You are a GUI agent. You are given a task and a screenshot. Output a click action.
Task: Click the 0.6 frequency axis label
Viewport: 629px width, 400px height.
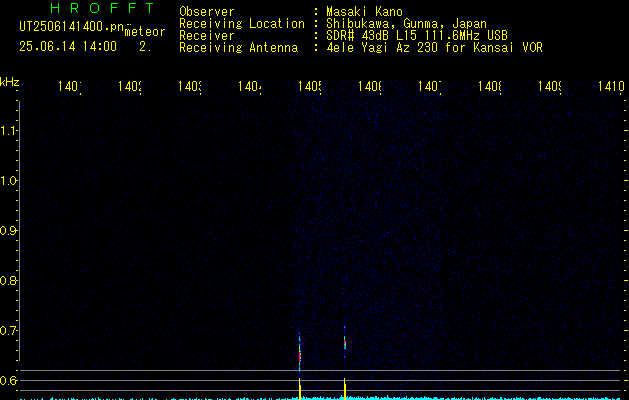point(9,380)
